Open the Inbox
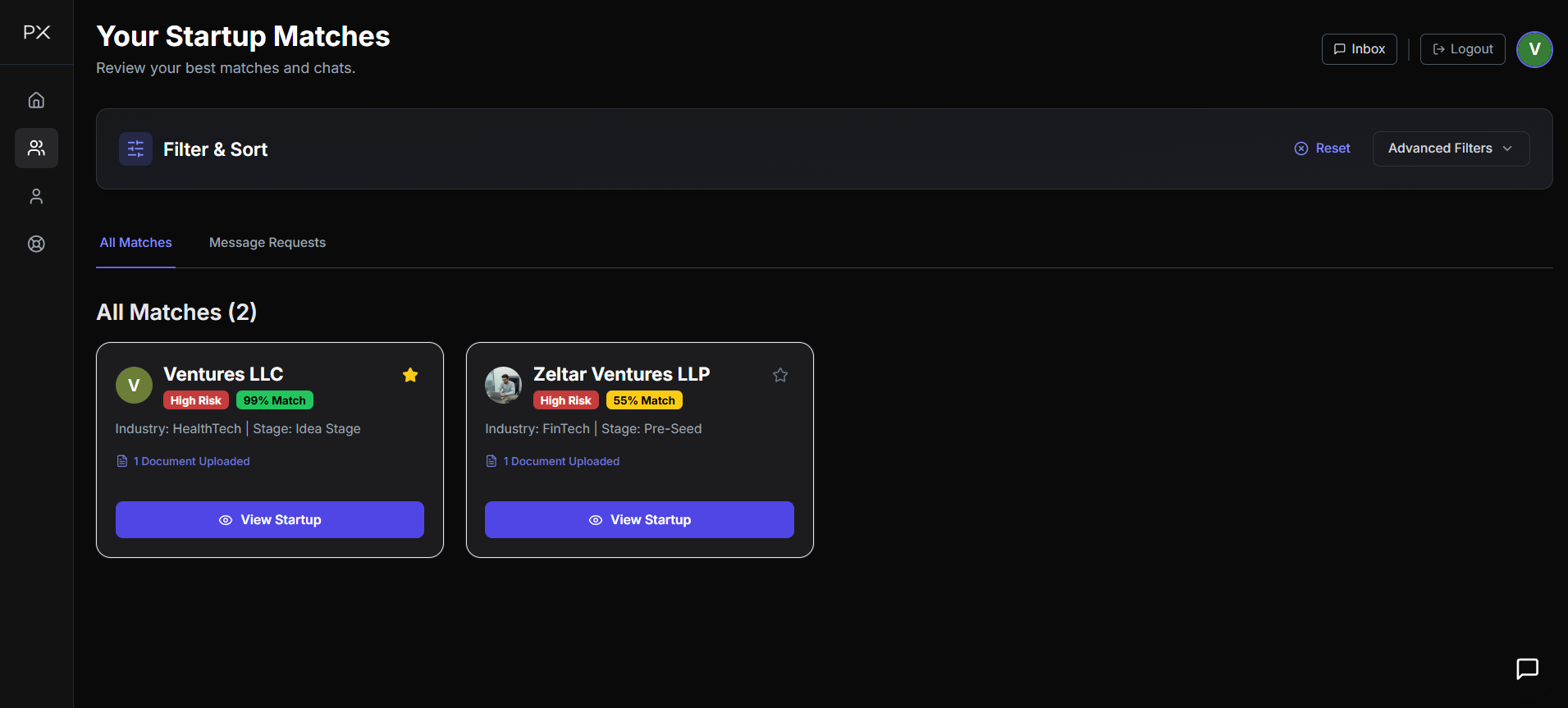1568x708 pixels. (x=1359, y=48)
